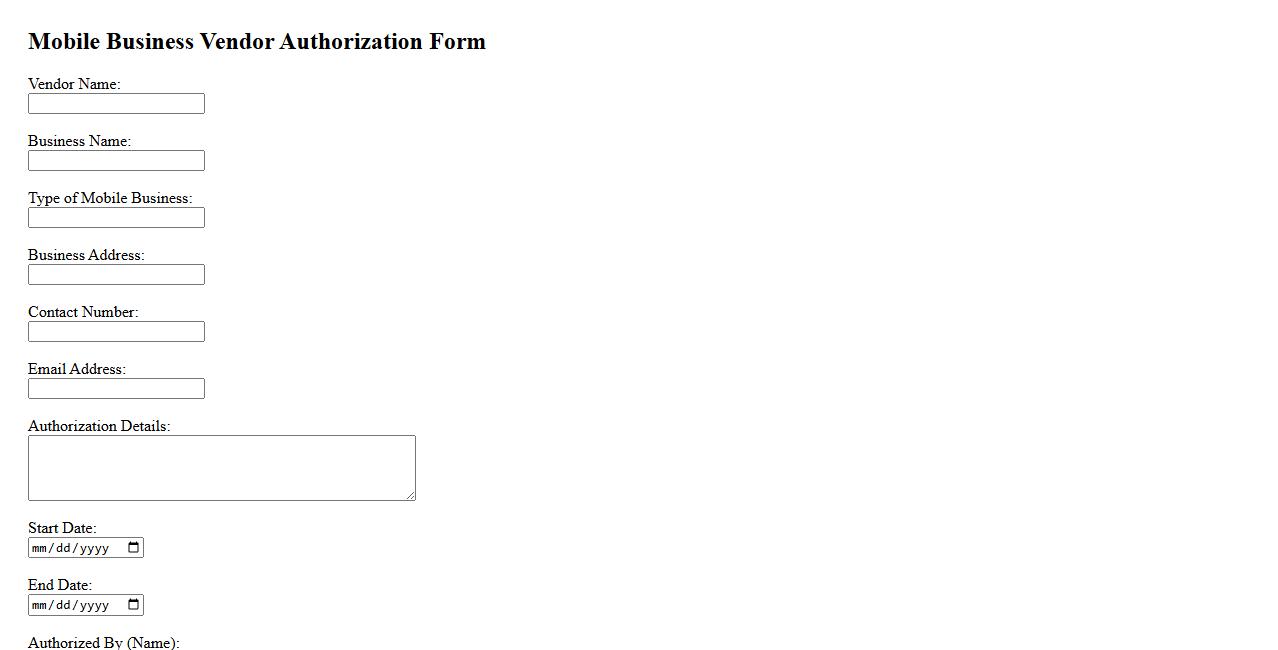The image size is (1278, 650).
Task: Open the End Date calendar picker icon
Action: pyautogui.click(x=134, y=604)
